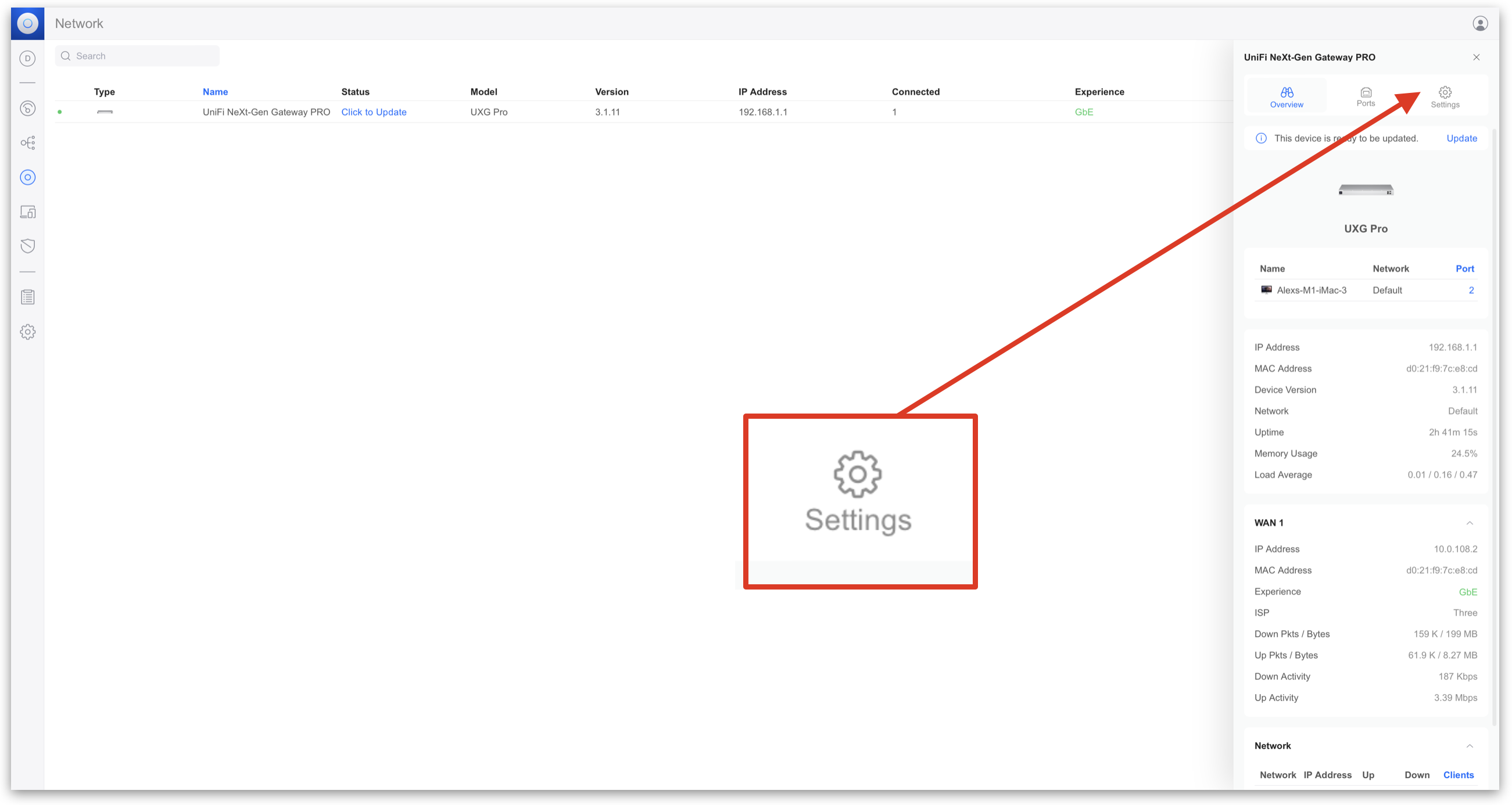Open the Client Devices sidebar icon
1512x805 pixels.
(x=27, y=212)
